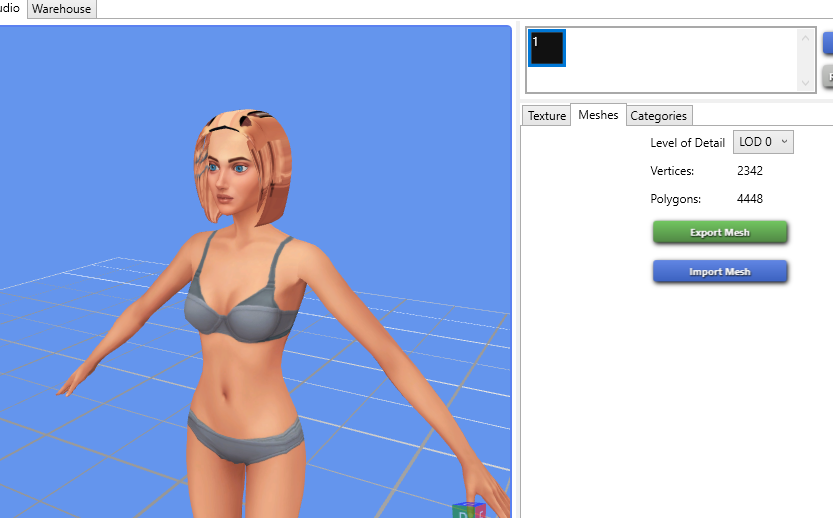
Task: Click the Polygons: label
Action: tap(675, 199)
